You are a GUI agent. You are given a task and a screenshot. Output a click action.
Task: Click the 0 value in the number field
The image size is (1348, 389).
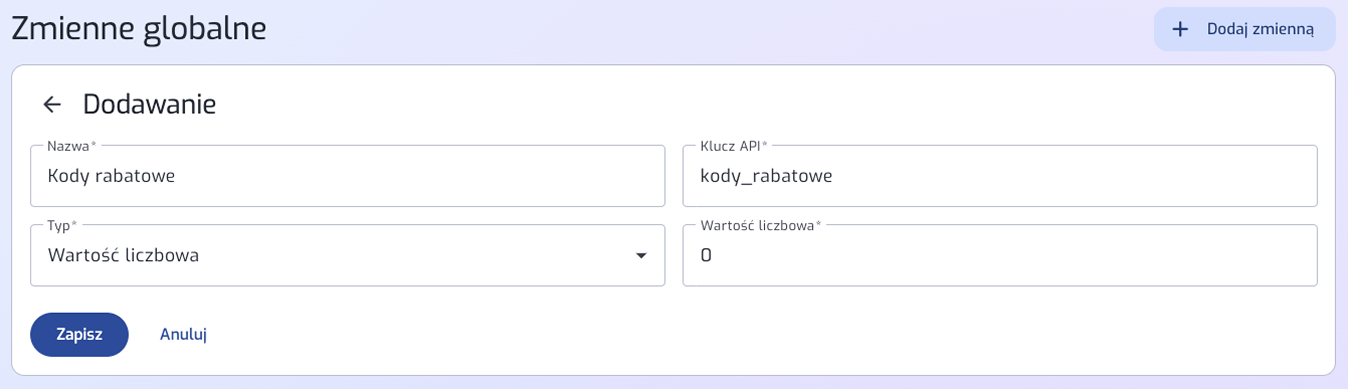(706, 255)
